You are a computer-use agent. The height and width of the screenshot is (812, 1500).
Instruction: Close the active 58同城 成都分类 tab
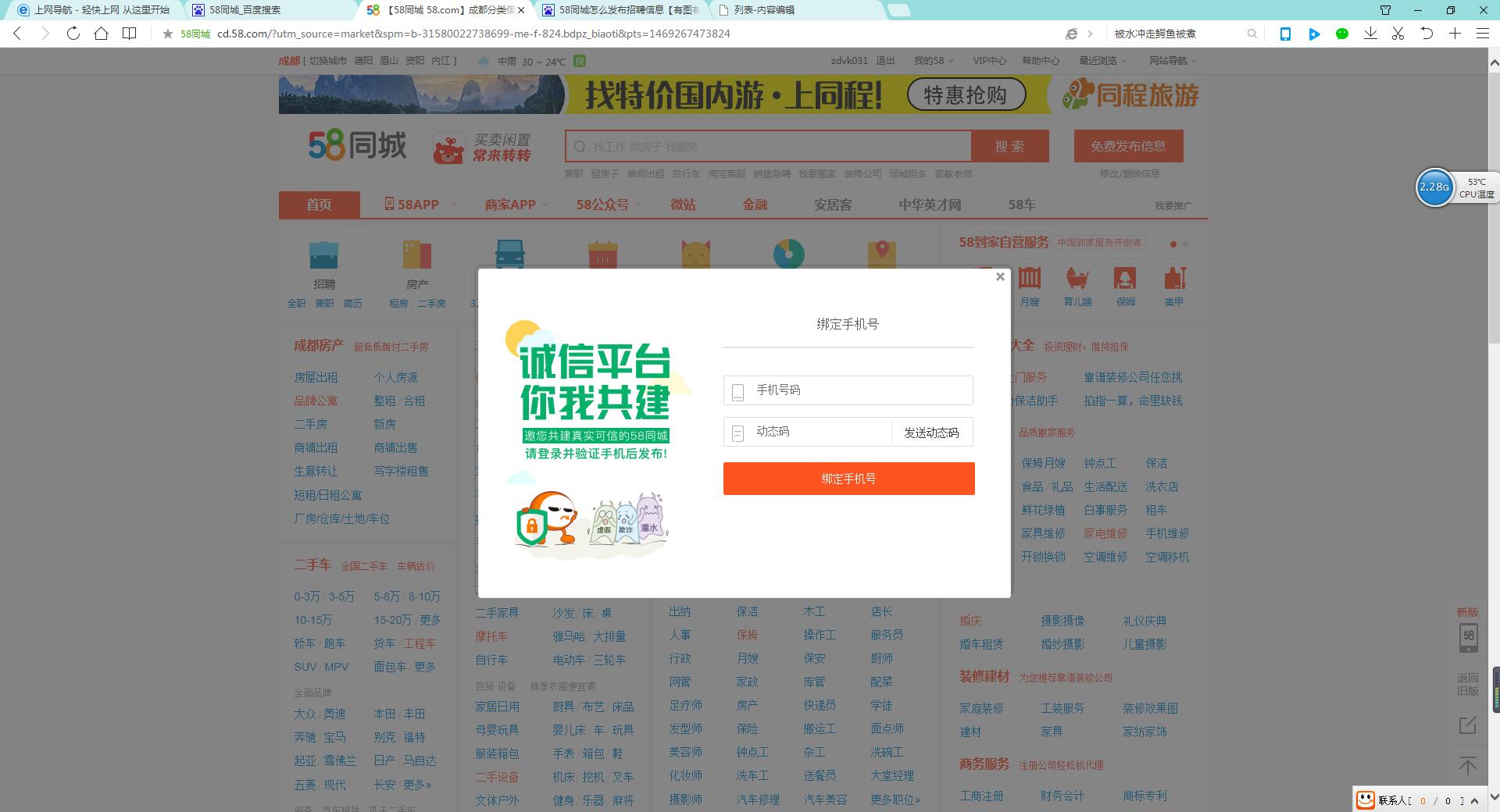pos(521,10)
